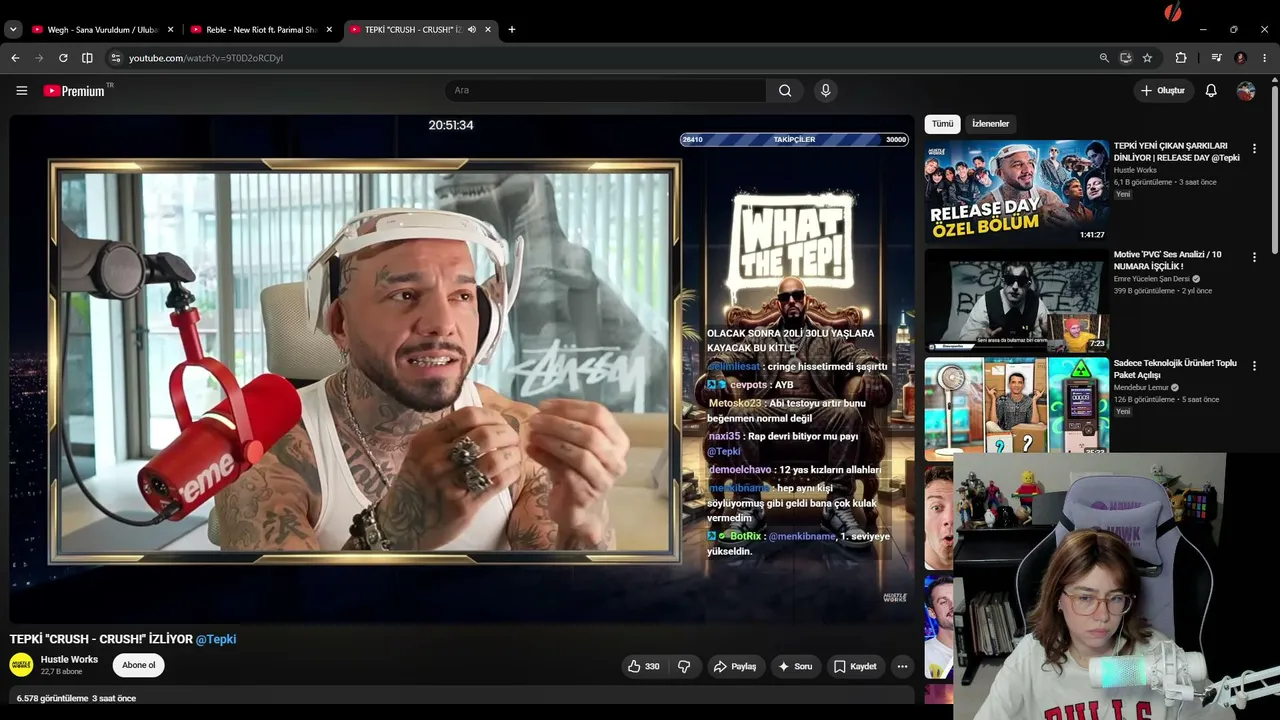
Task: Expand the tab search dropdown
Action: tap(13, 30)
